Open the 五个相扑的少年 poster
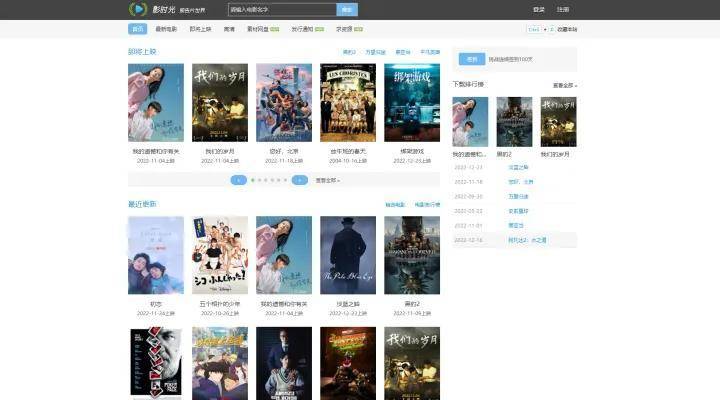This screenshot has width=720, height=400. (220, 255)
